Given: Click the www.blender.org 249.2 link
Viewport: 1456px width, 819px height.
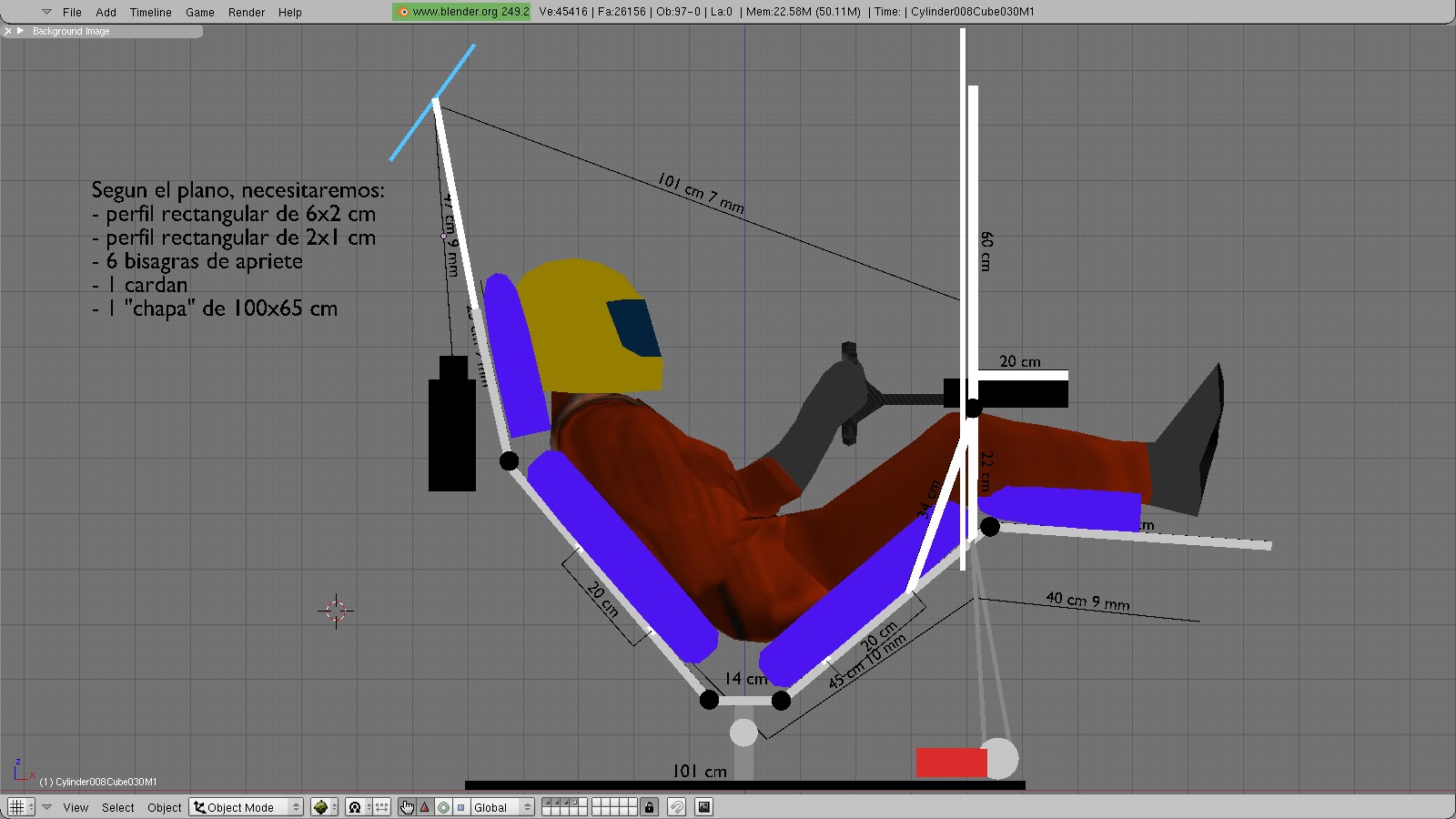Looking at the screenshot, I should (x=461, y=12).
